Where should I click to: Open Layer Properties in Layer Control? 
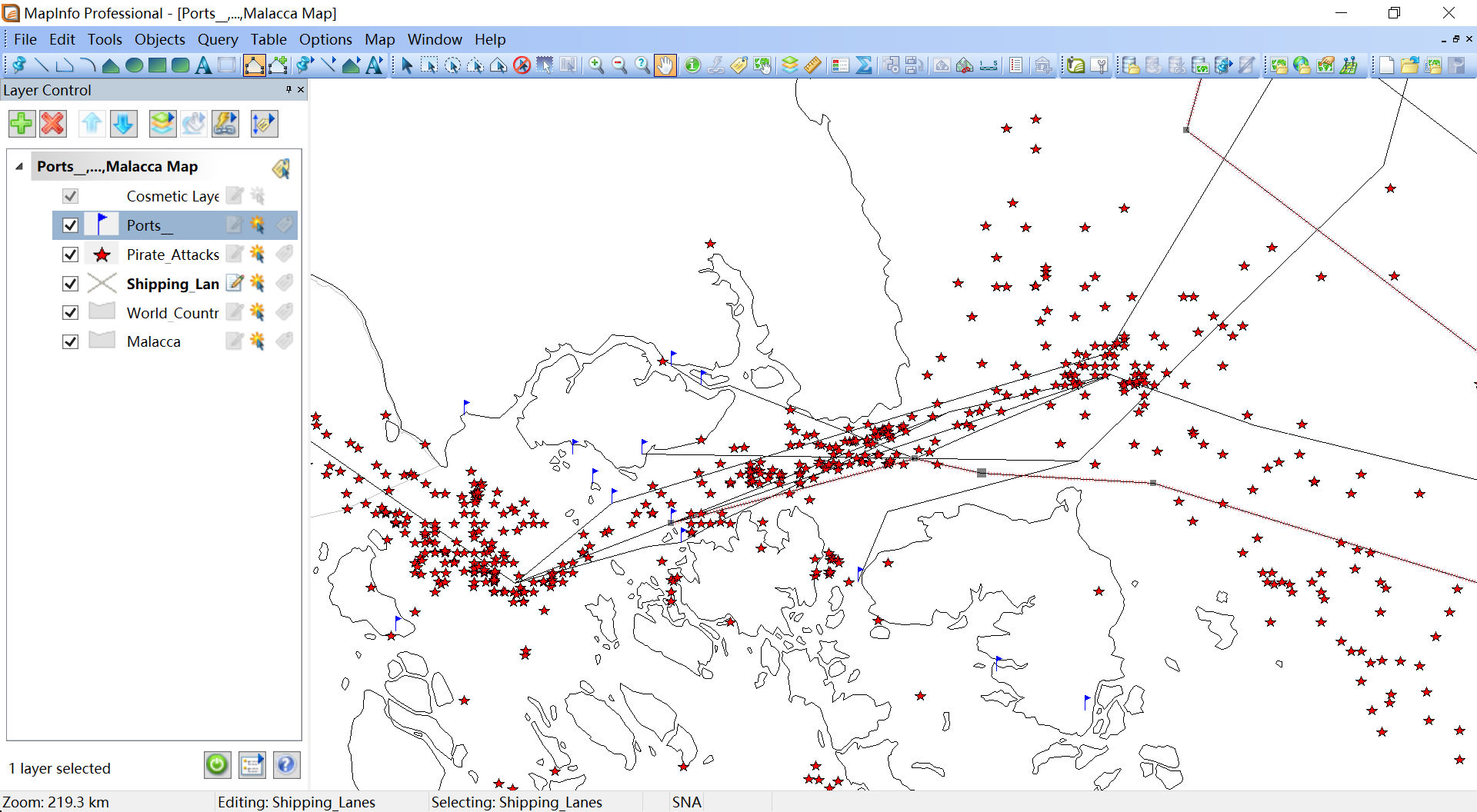(x=162, y=124)
